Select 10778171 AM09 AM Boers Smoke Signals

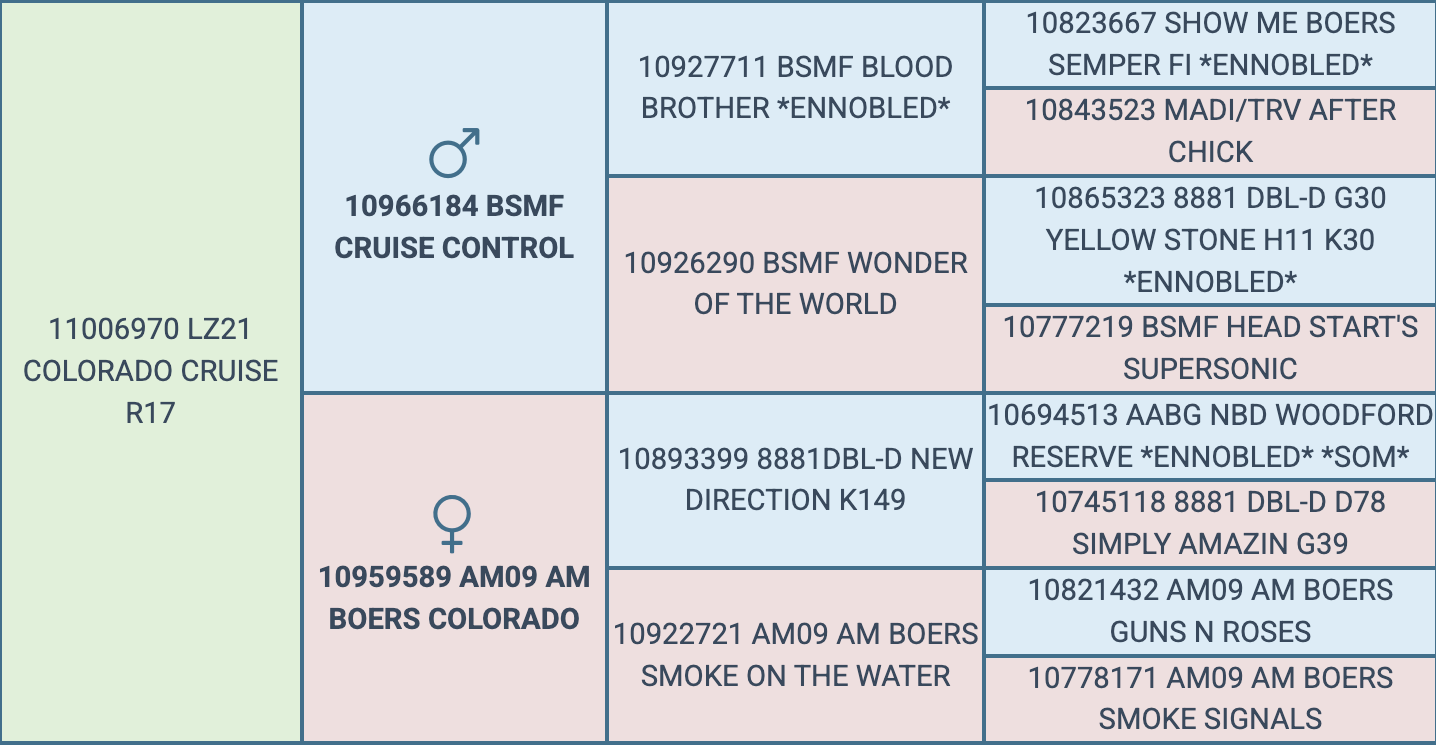click(x=1210, y=698)
